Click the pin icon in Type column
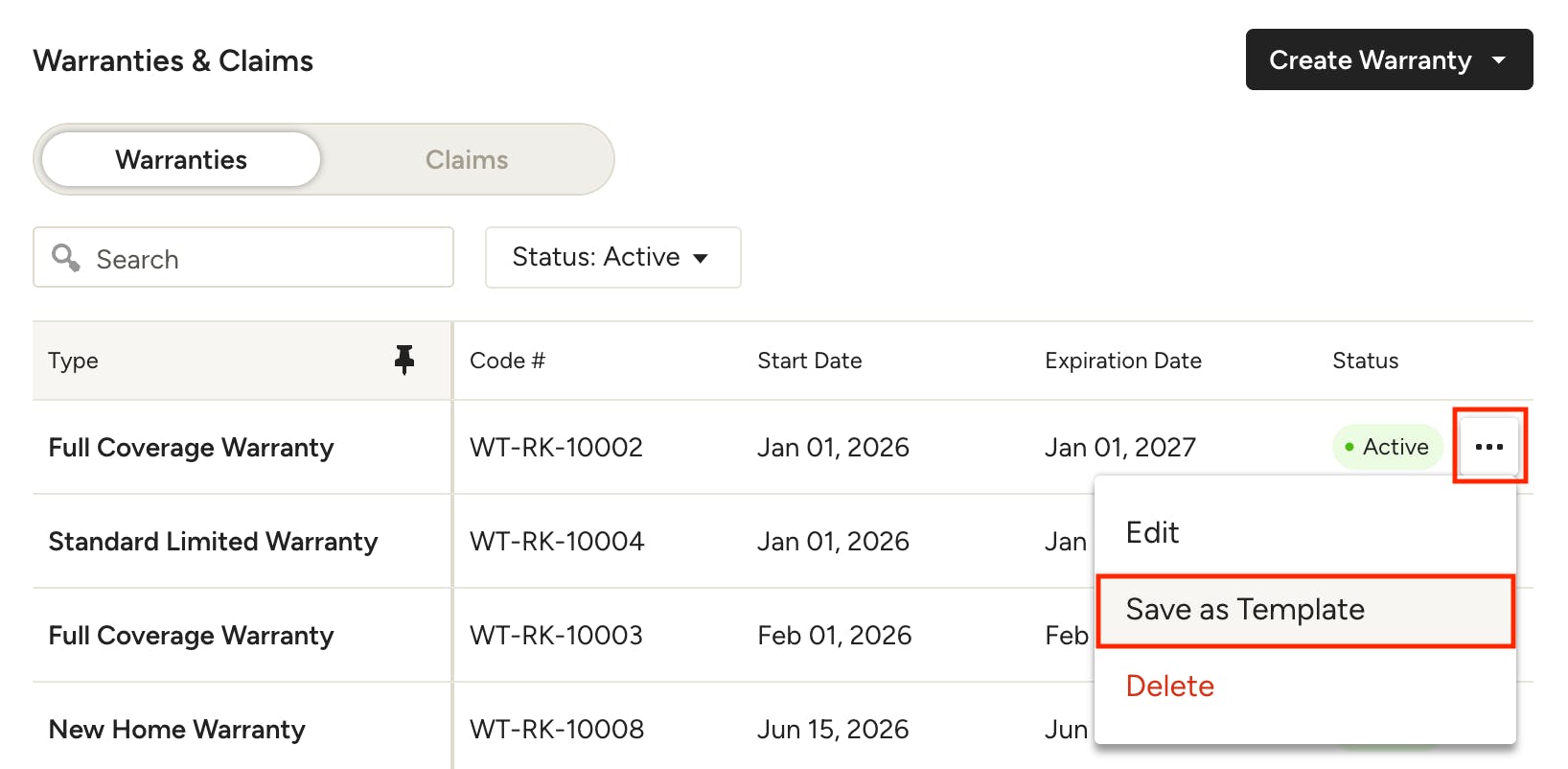The image size is (1568, 769). click(404, 360)
